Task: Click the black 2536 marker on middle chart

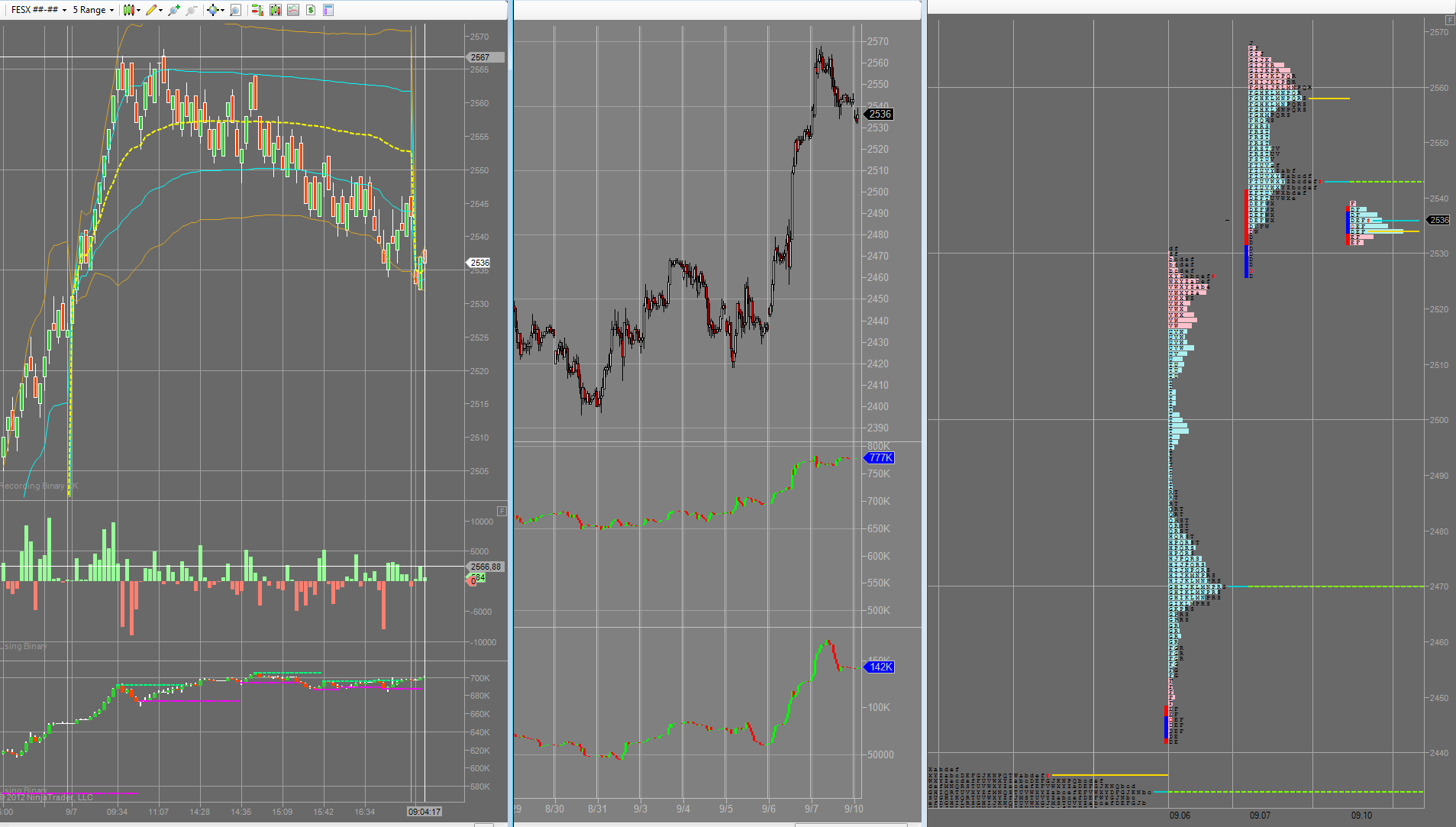Action: (879, 114)
